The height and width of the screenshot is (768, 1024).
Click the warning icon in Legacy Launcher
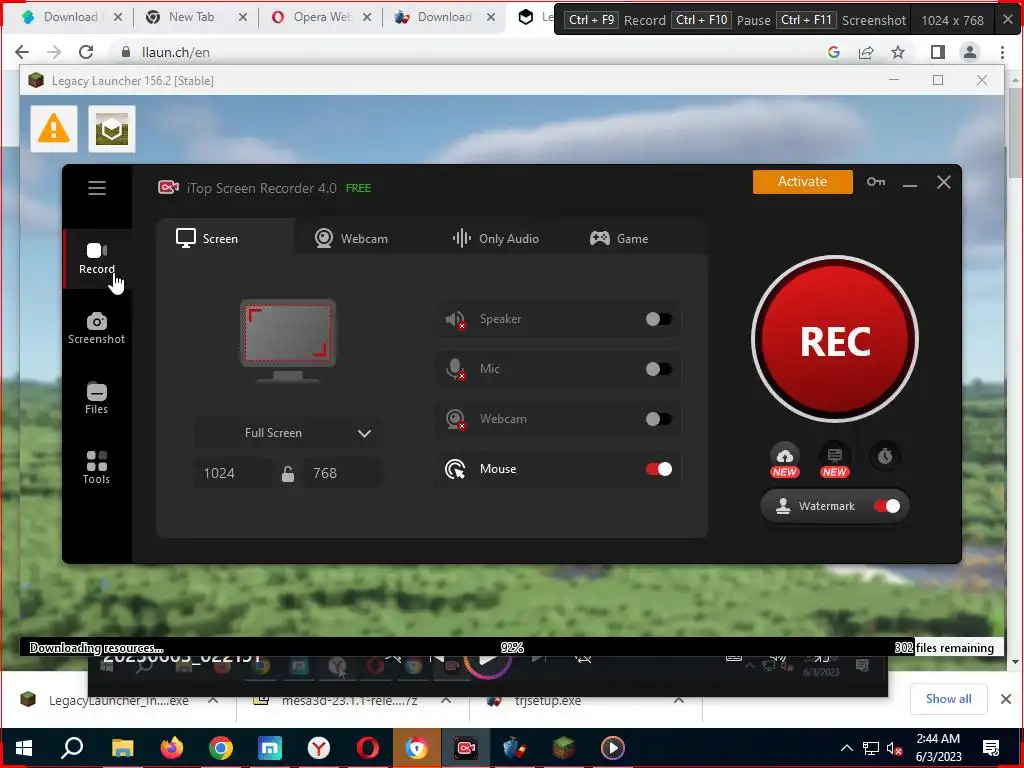click(54, 129)
